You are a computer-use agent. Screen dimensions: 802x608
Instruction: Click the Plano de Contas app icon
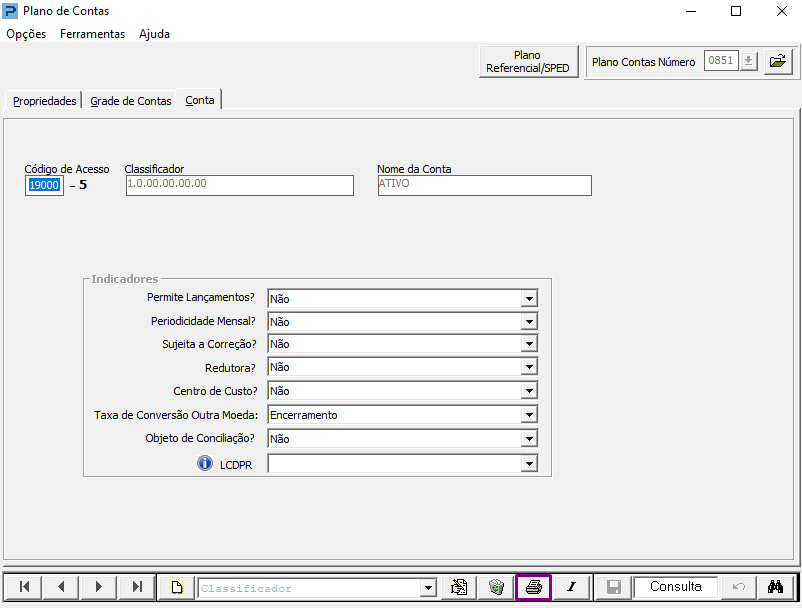(x=10, y=11)
